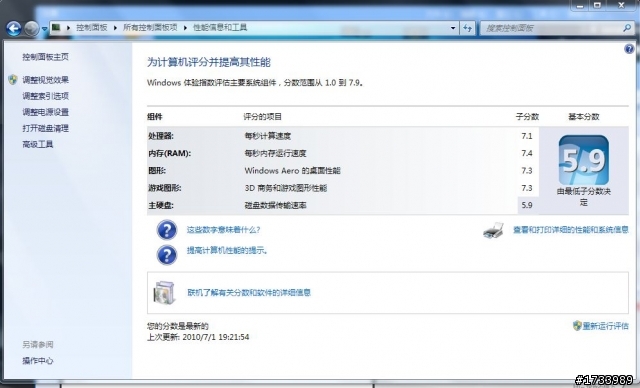Image resolution: width=640 pixels, height=388 pixels.
Task: Open 高级工具 link
Action: (x=38, y=144)
